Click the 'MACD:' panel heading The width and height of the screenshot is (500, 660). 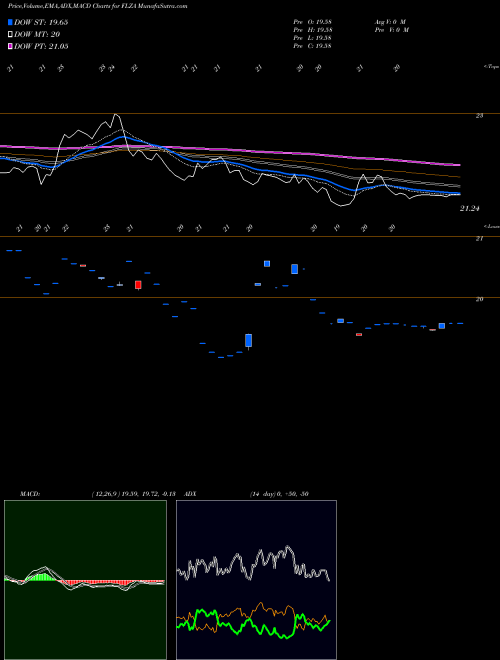click(x=29, y=494)
